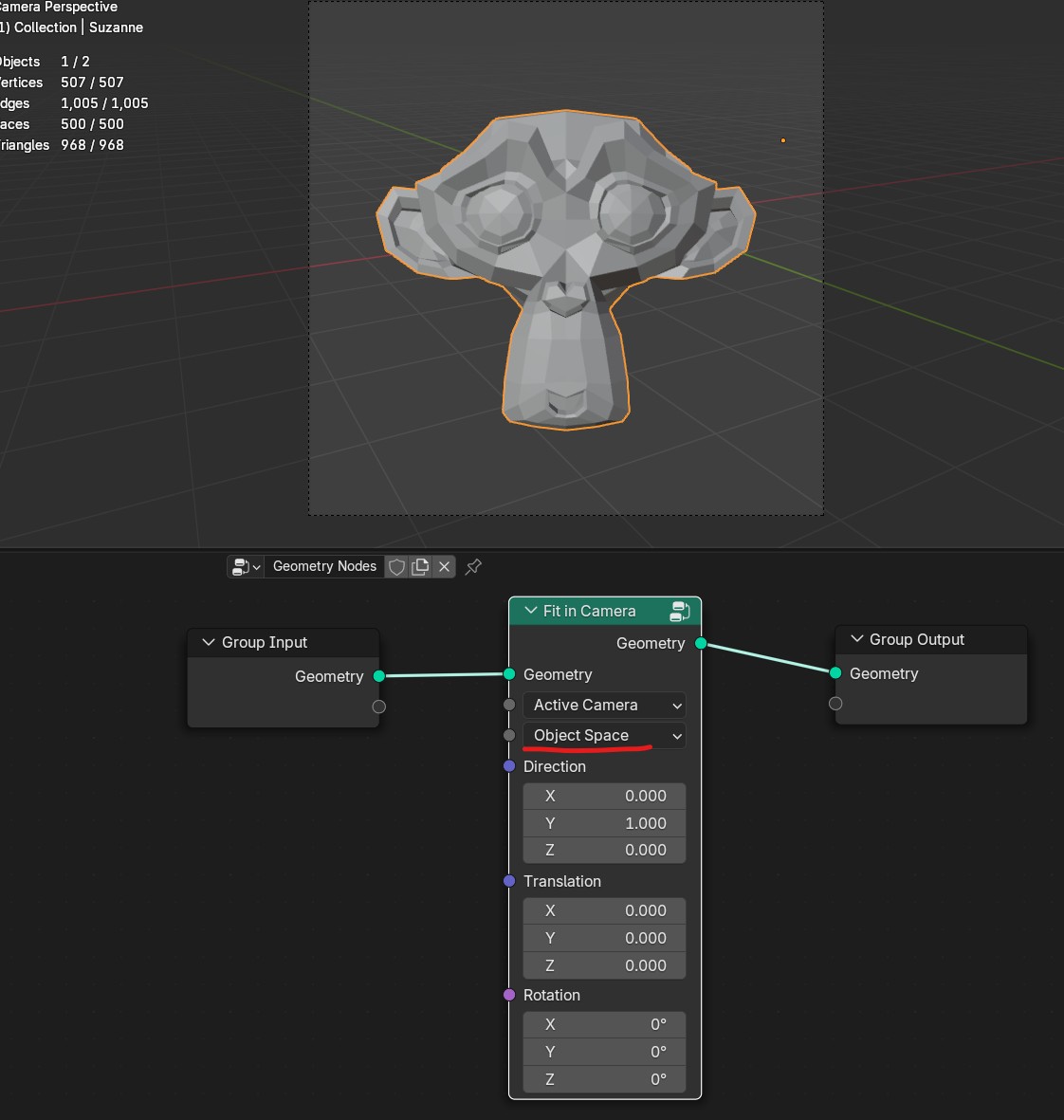Image resolution: width=1064 pixels, height=1120 pixels.
Task: Collapse the Fit in Camera node
Action: click(530, 611)
